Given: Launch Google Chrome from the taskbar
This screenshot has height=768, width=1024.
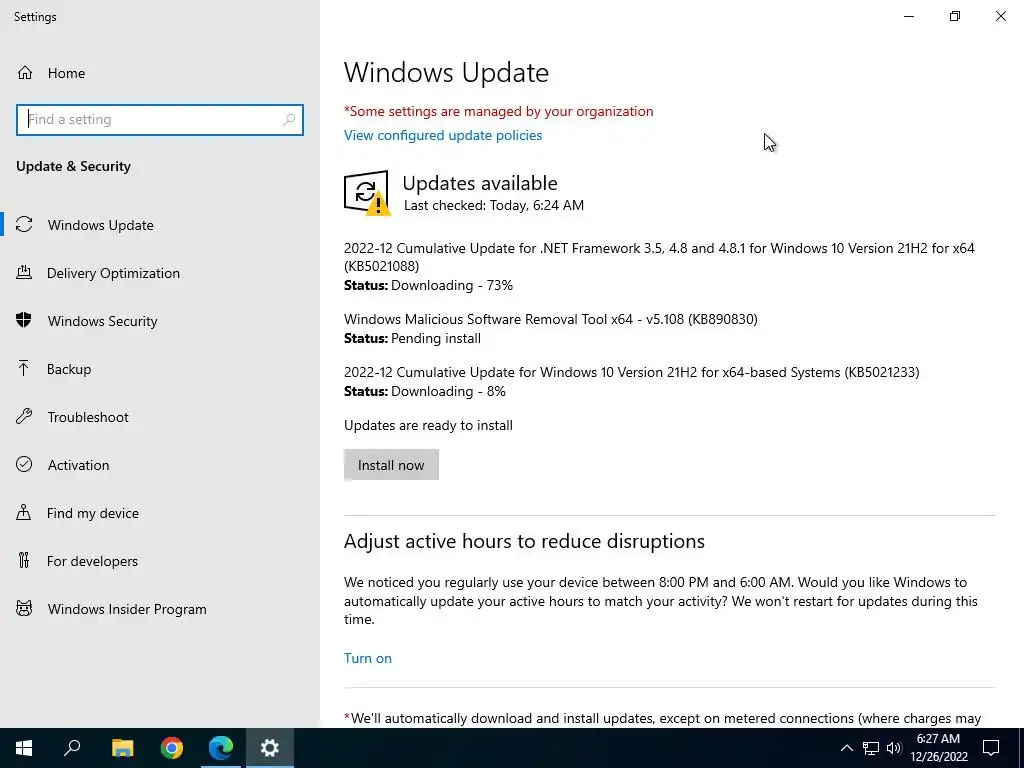Looking at the screenshot, I should tap(172, 748).
